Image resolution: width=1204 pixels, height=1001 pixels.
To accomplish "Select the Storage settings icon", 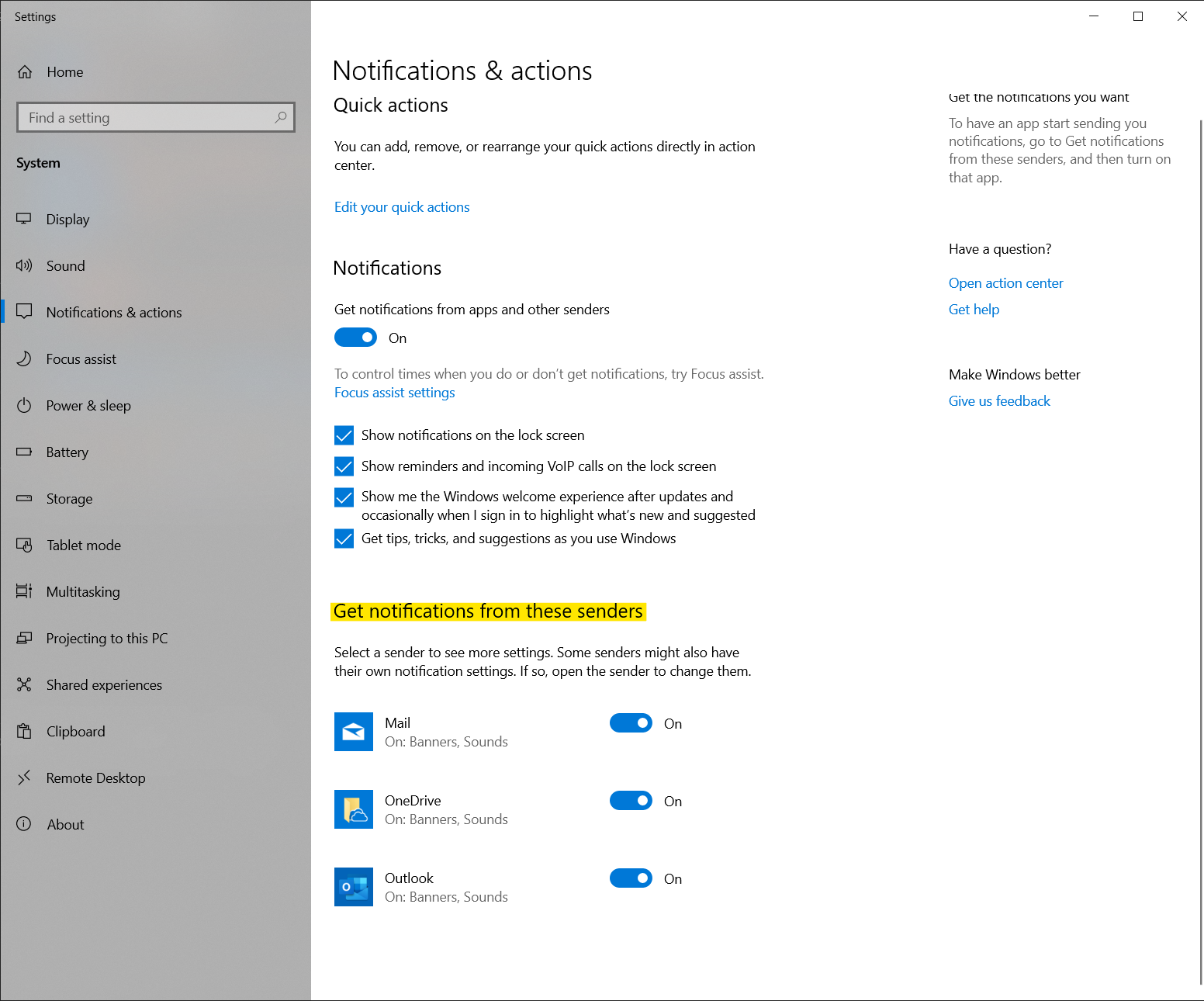I will pyautogui.click(x=24, y=498).
